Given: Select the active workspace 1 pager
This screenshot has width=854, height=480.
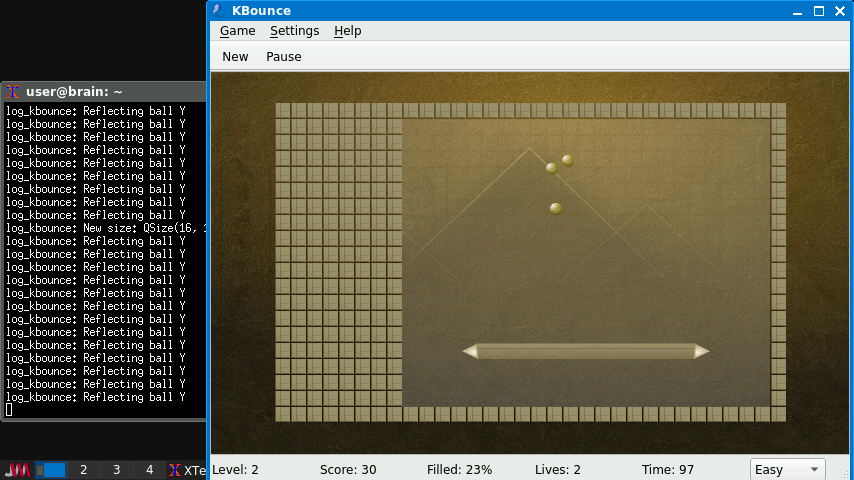Looking at the screenshot, I should point(51,470).
